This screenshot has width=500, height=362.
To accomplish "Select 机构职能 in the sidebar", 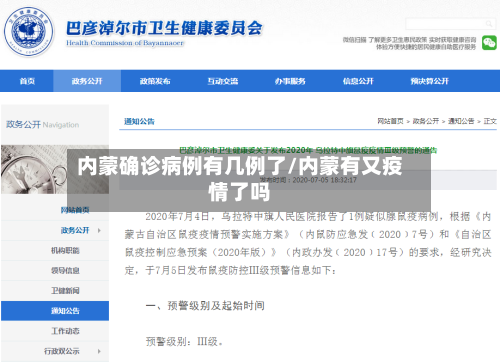I will click(65, 251).
